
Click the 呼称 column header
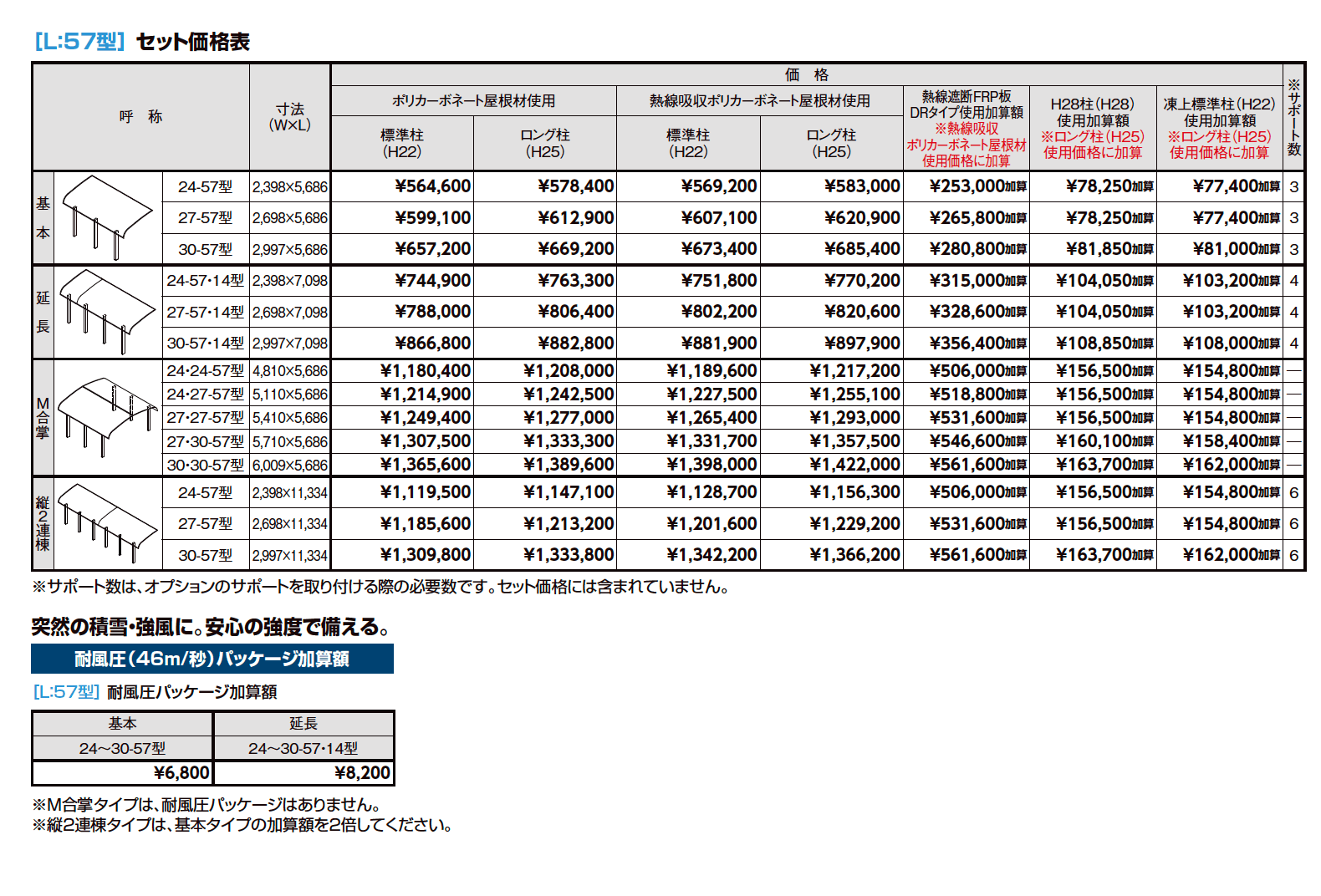click(x=140, y=116)
